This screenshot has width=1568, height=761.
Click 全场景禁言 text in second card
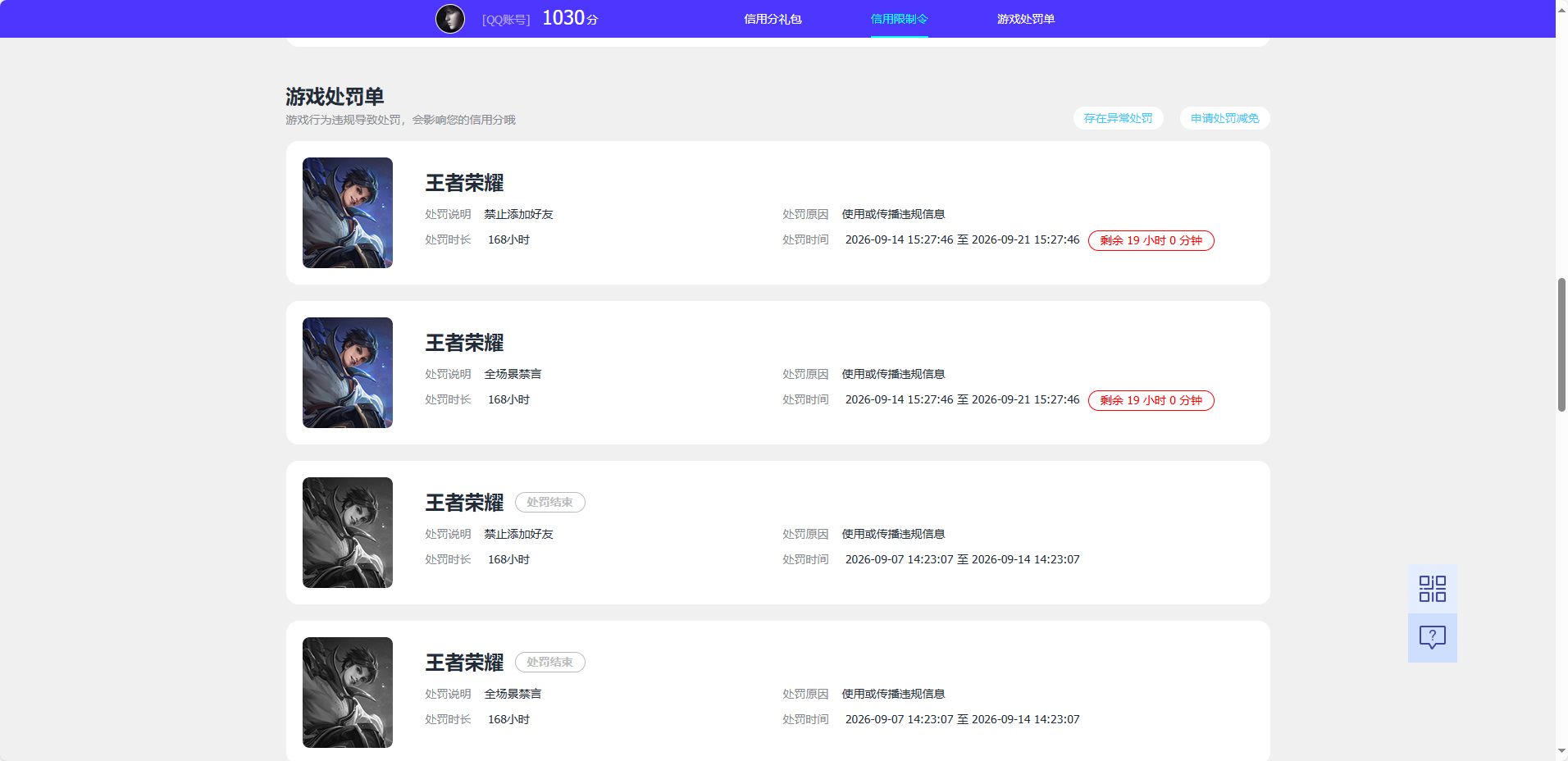[x=513, y=374]
